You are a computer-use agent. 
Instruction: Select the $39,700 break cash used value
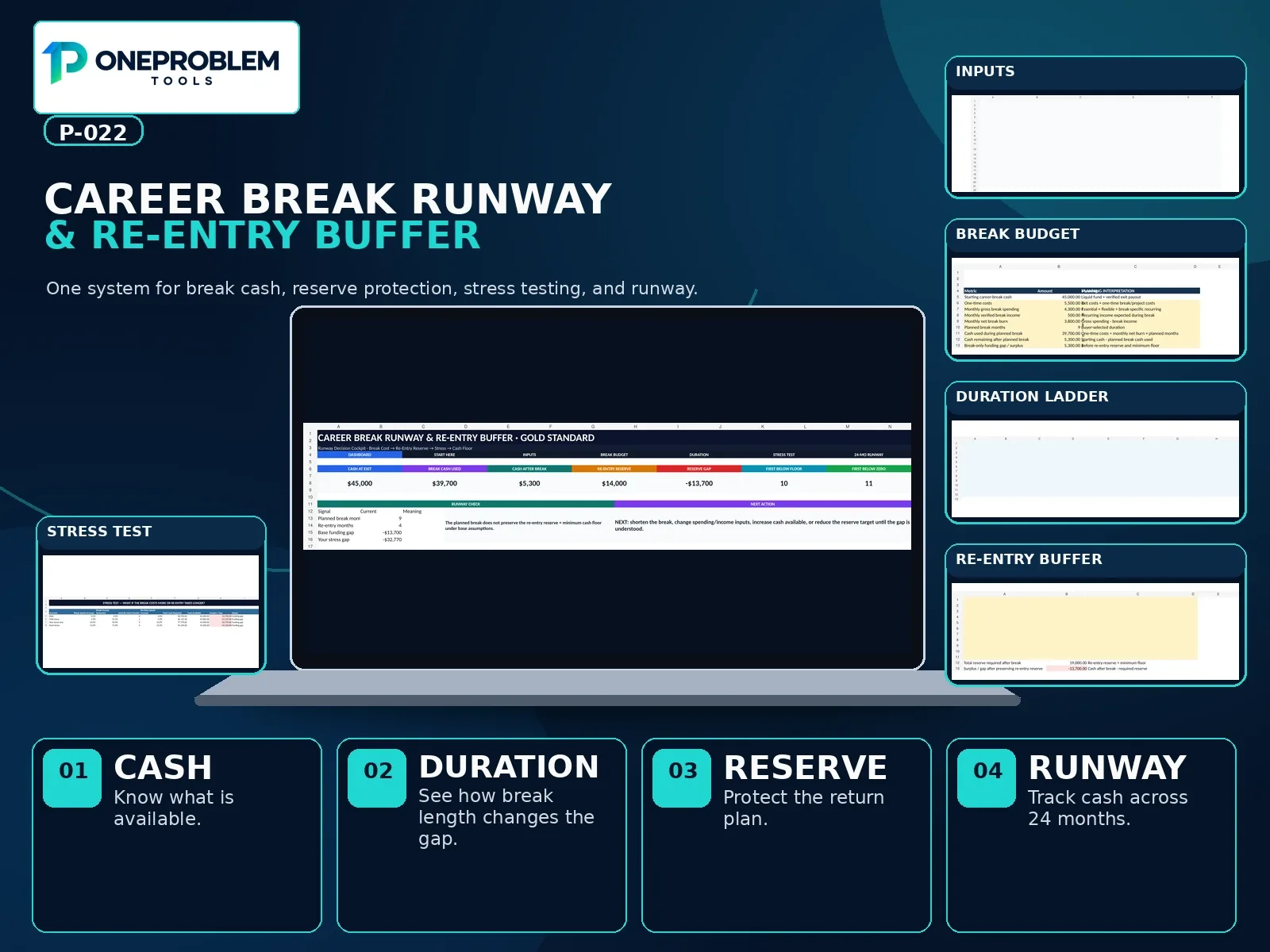(x=444, y=483)
